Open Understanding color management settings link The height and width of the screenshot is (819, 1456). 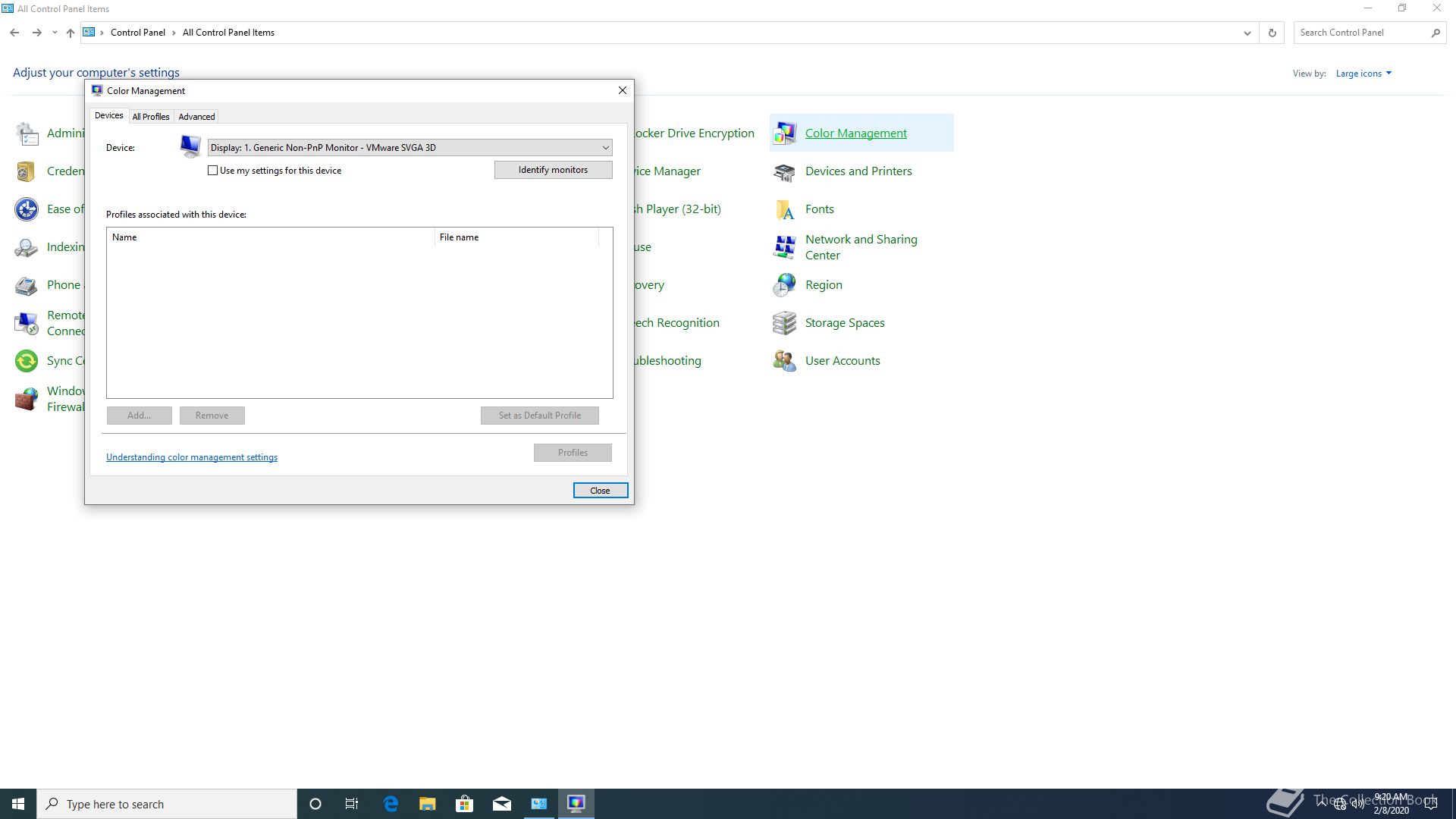pyautogui.click(x=192, y=457)
